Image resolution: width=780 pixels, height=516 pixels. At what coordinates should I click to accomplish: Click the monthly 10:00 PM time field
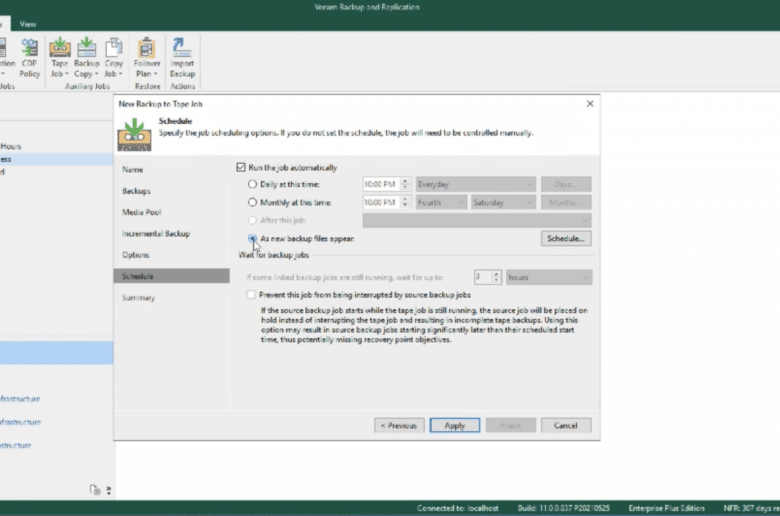pos(381,203)
